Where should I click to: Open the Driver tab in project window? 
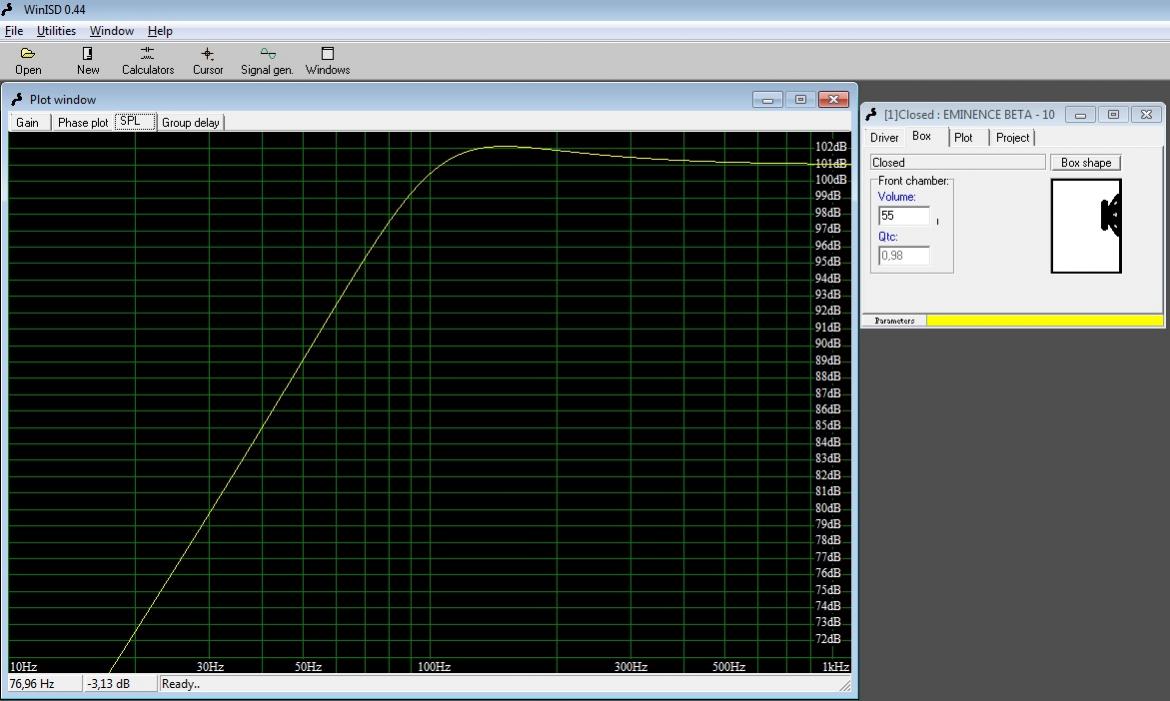(884, 137)
